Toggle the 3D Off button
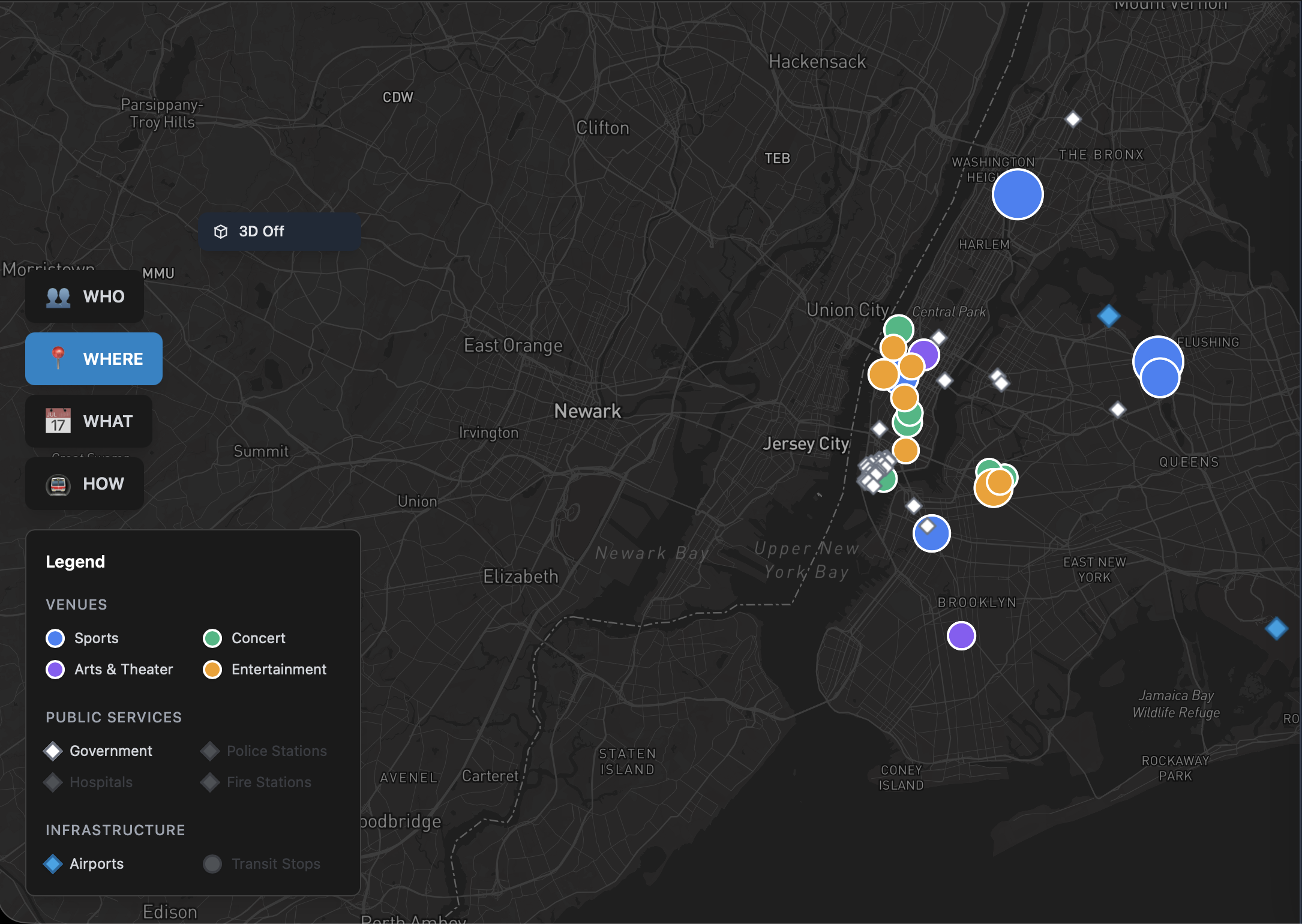The height and width of the screenshot is (924, 1302). 279,232
